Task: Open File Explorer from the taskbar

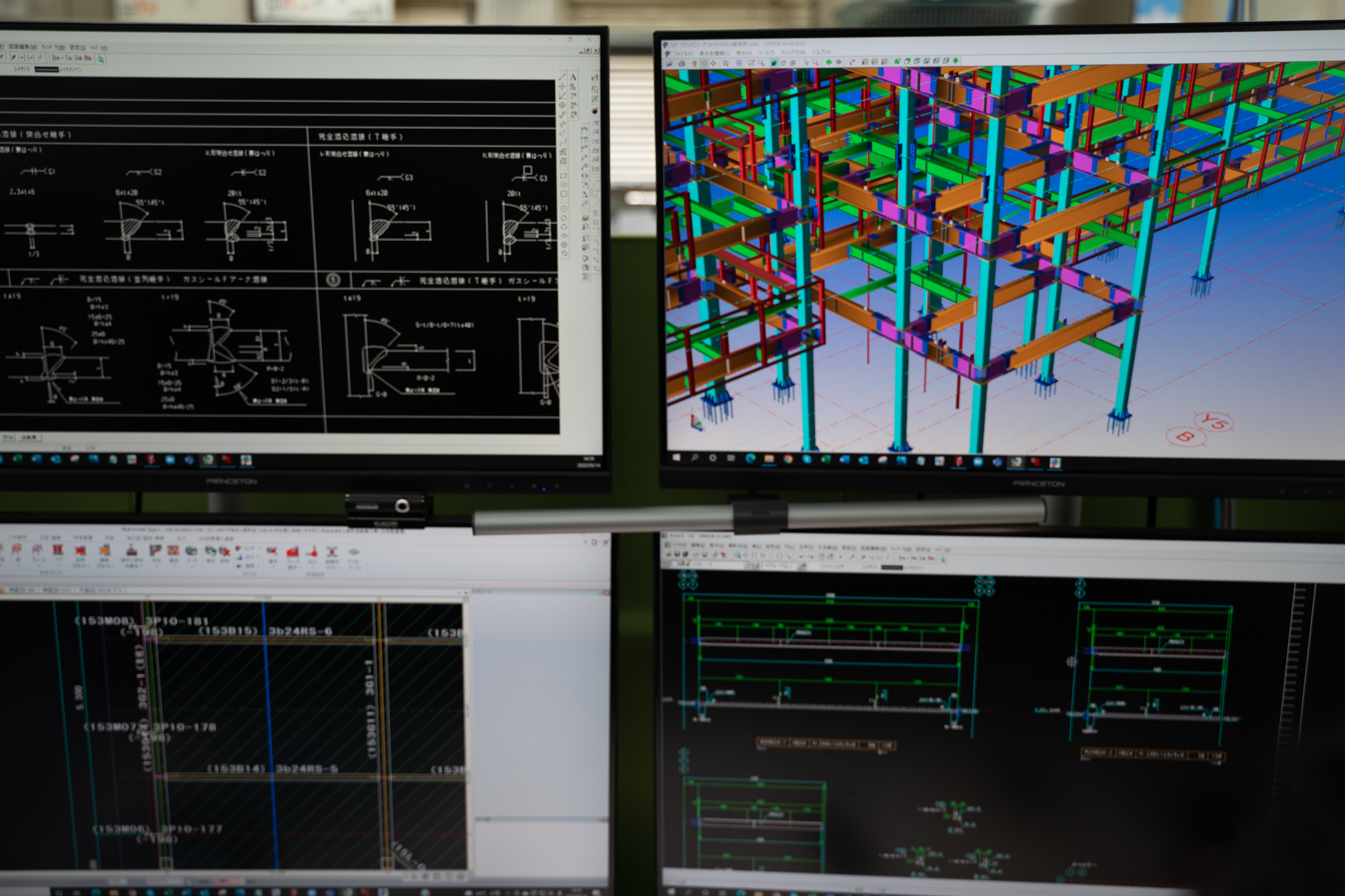Action: (x=769, y=458)
